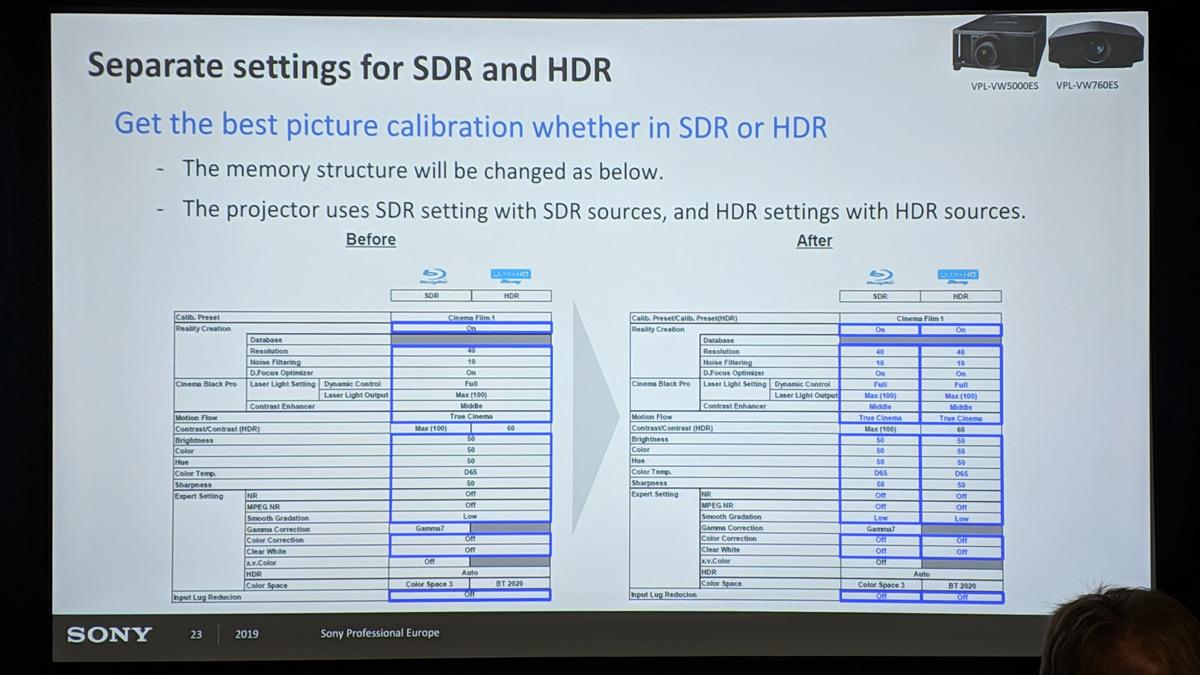The width and height of the screenshot is (1200, 675).
Task: Click 'Noise Filtering' label in the After table
Action: (727, 362)
